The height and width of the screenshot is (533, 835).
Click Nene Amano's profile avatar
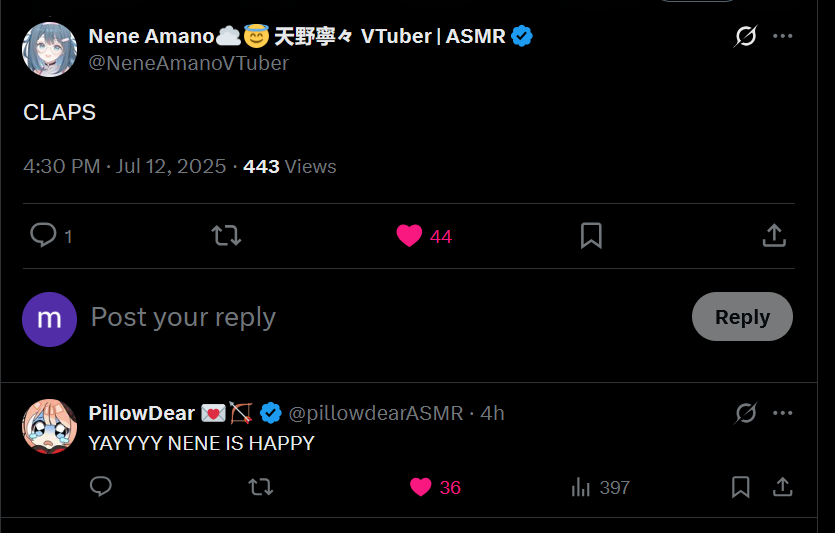49,49
